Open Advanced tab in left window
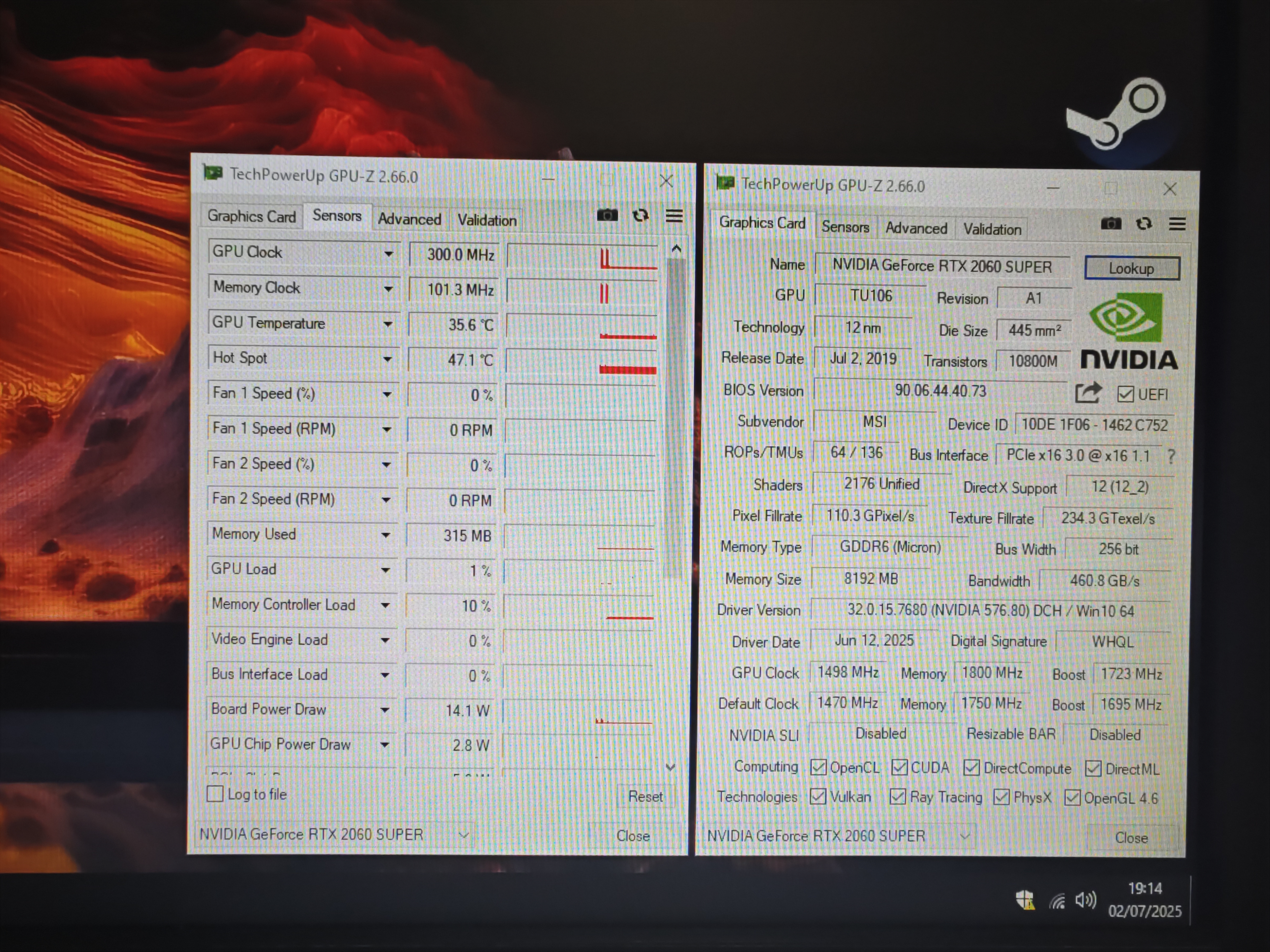The width and height of the screenshot is (1270, 952). coord(409,219)
